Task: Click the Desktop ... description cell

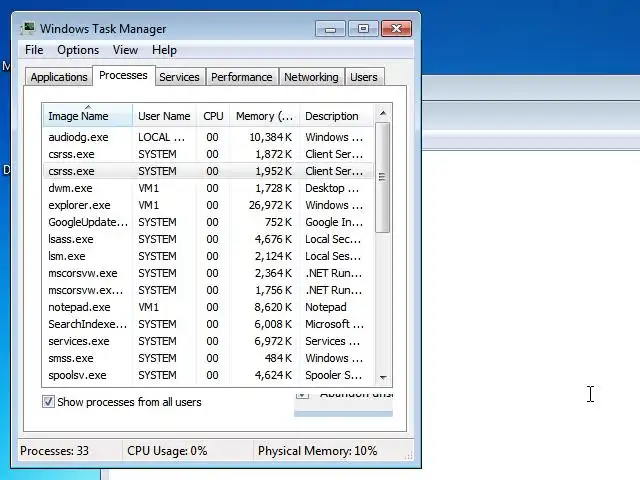Action: [x=332, y=188]
